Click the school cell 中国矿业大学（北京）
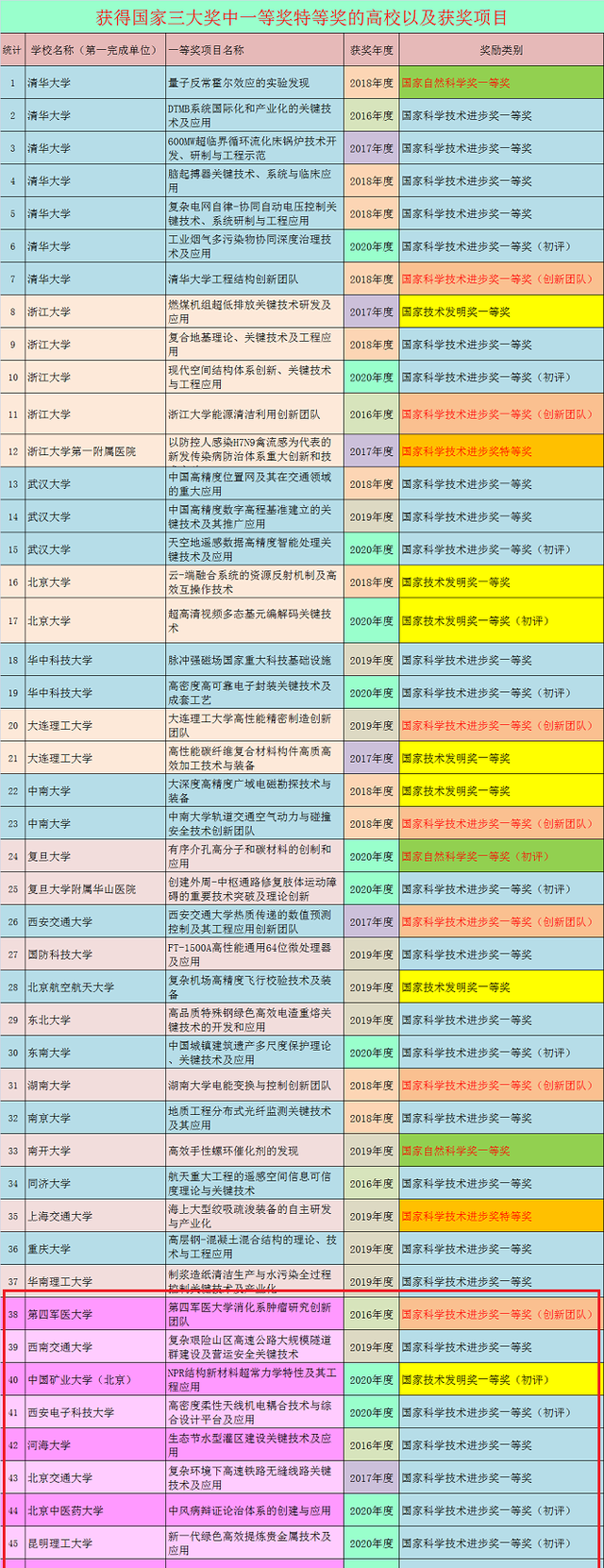Screen dimensions: 604x1568 94,1380
